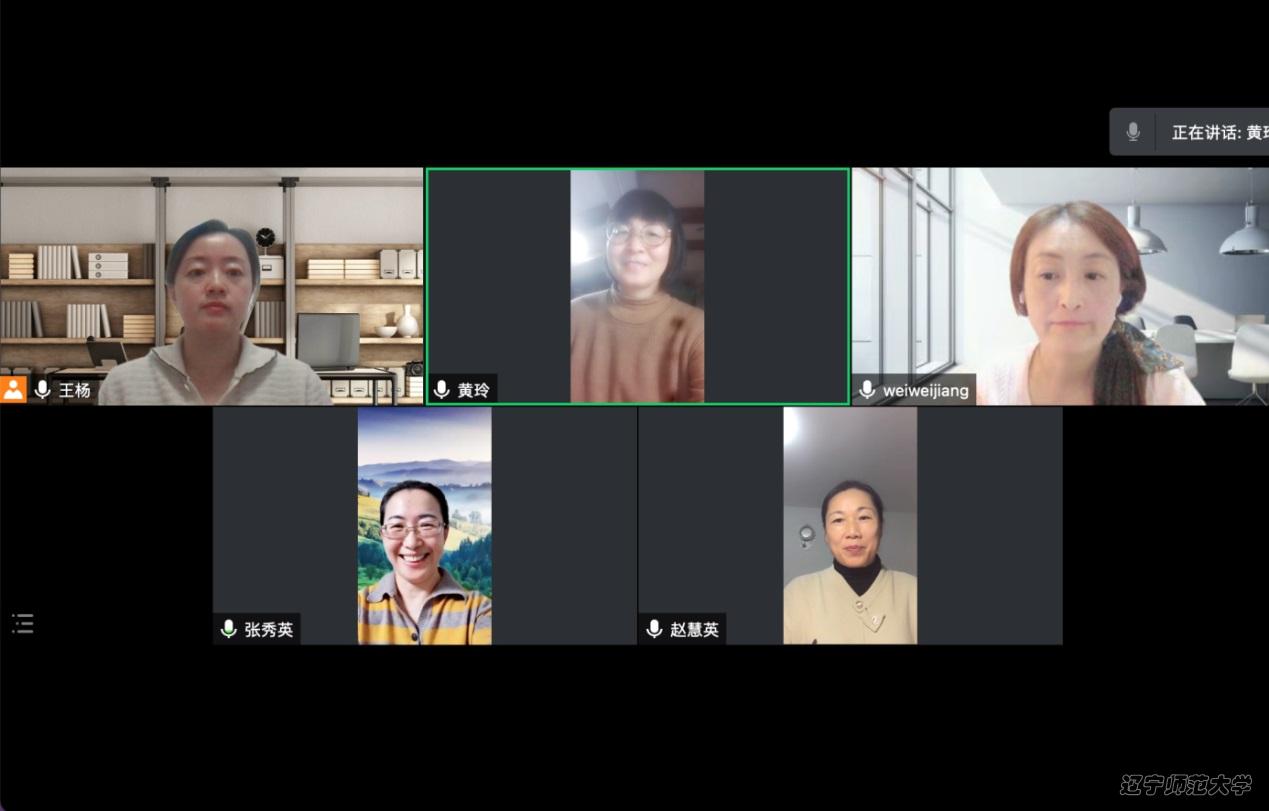Image resolution: width=1269 pixels, height=811 pixels.
Task: Click the microphone icon beside 张秀英
Action: 228,629
